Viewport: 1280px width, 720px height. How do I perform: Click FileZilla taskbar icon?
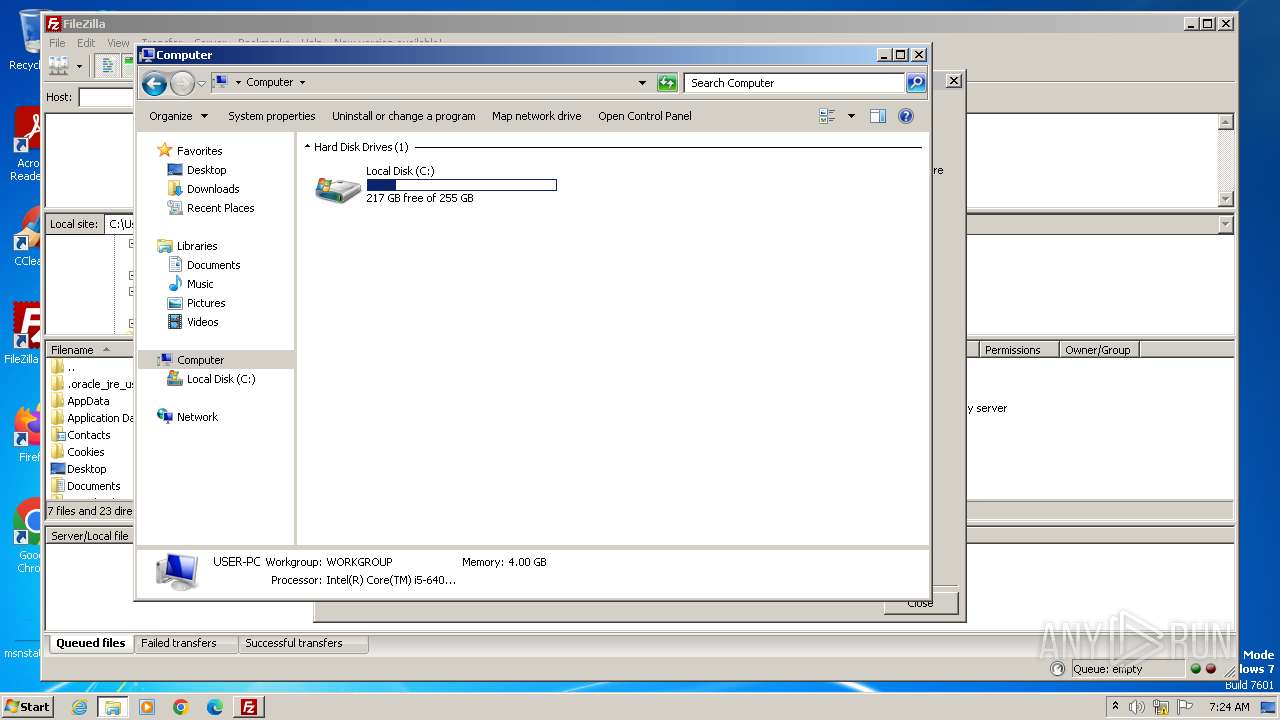tap(249, 707)
